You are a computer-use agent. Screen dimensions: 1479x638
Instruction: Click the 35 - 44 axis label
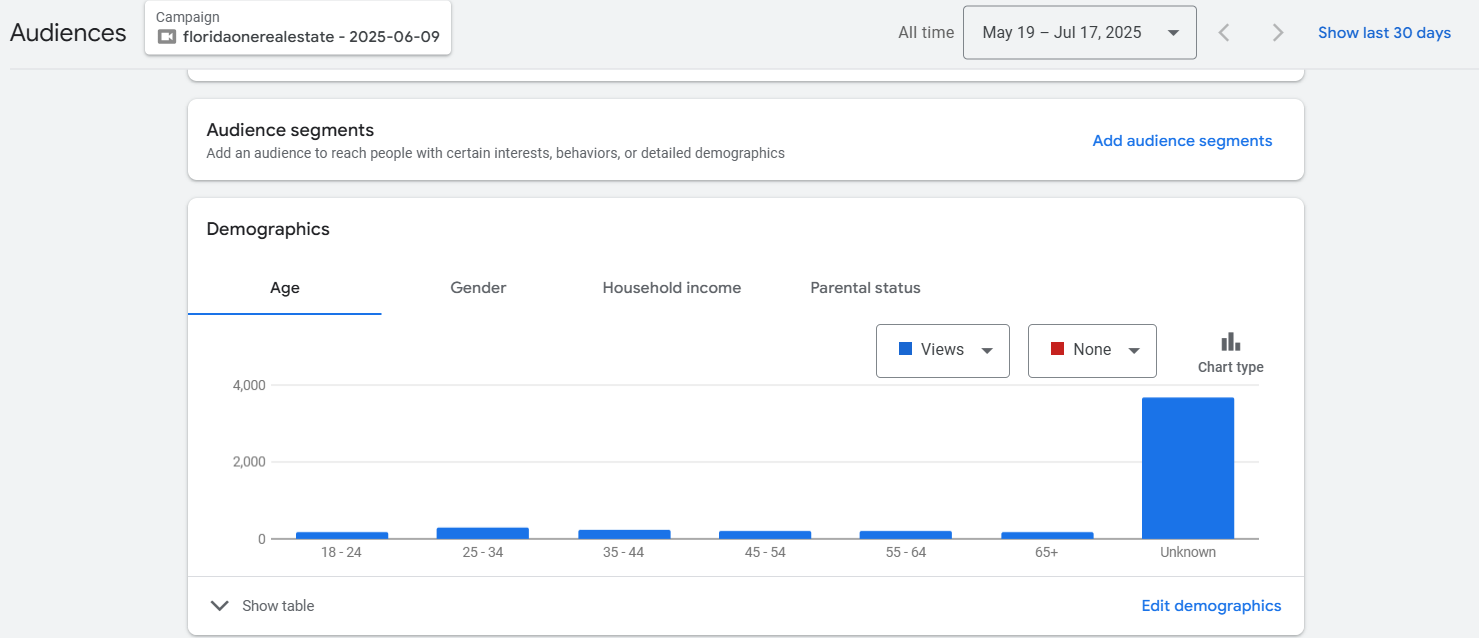[x=624, y=552]
